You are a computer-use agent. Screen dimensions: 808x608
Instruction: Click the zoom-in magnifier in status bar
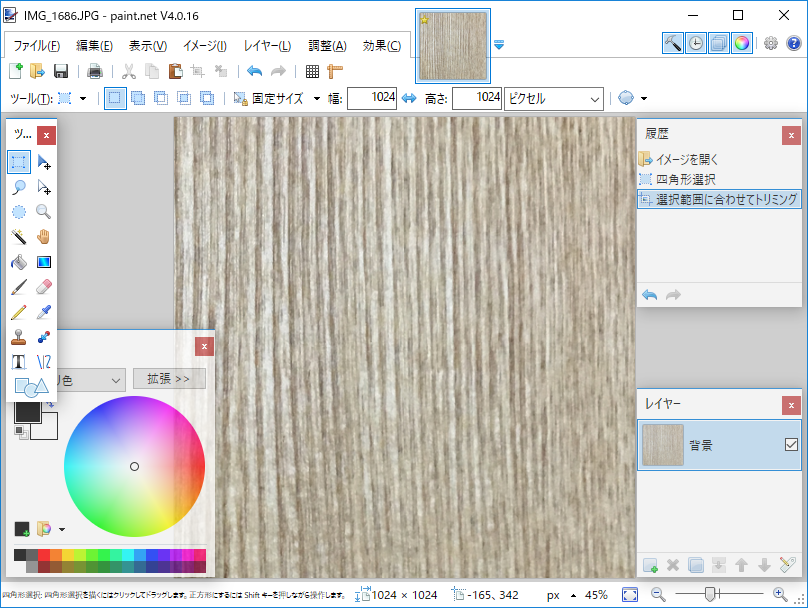pos(780,595)
